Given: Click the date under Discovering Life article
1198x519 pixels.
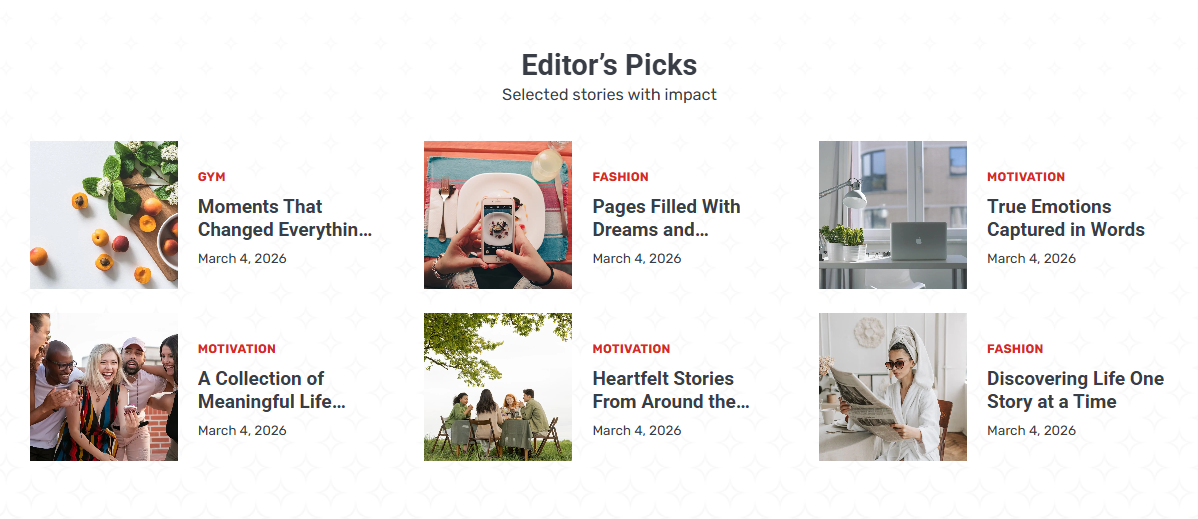Looking at the screenshot, I should point(1031,430).
